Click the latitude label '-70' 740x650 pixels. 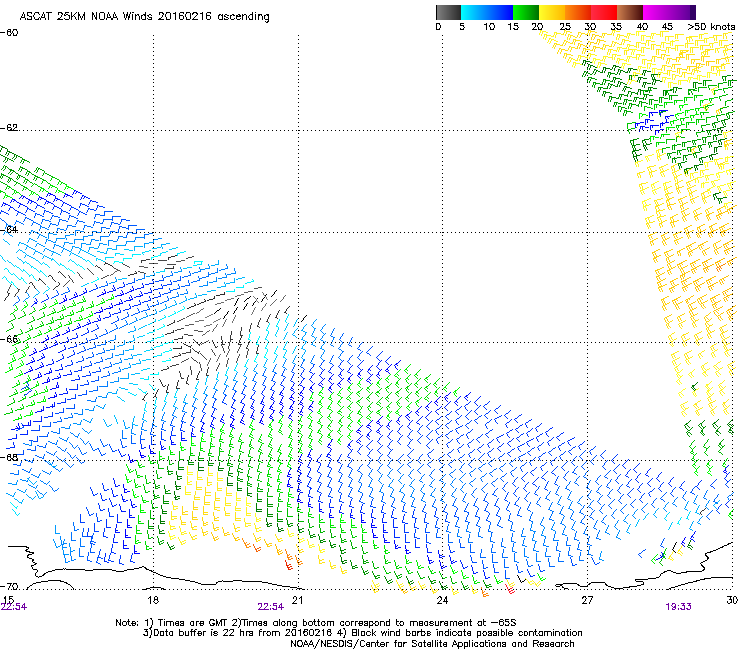point(9,586)
